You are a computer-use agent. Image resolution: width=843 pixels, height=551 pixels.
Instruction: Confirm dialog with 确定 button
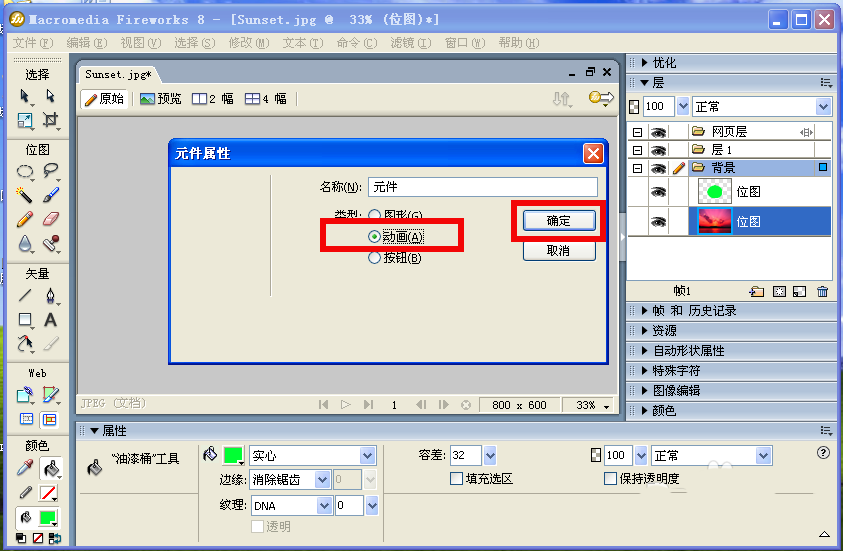pos(559,220)
